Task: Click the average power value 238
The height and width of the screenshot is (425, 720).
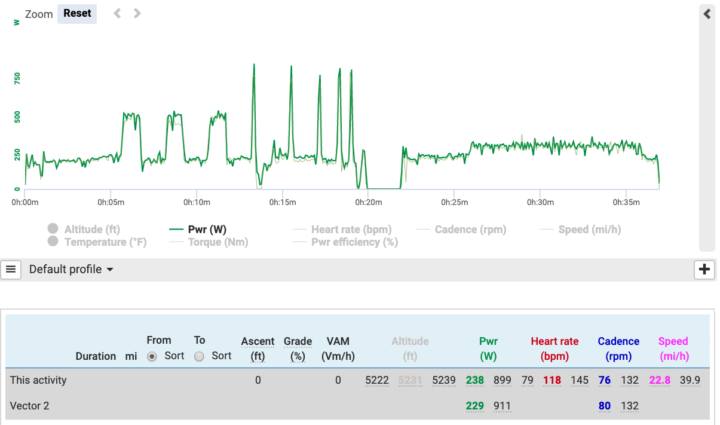Action: pyautogui.click(x=475, y=380)
